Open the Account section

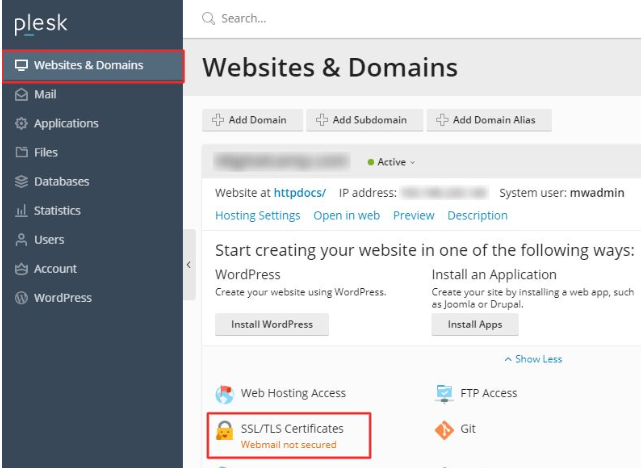coord(55,269)
